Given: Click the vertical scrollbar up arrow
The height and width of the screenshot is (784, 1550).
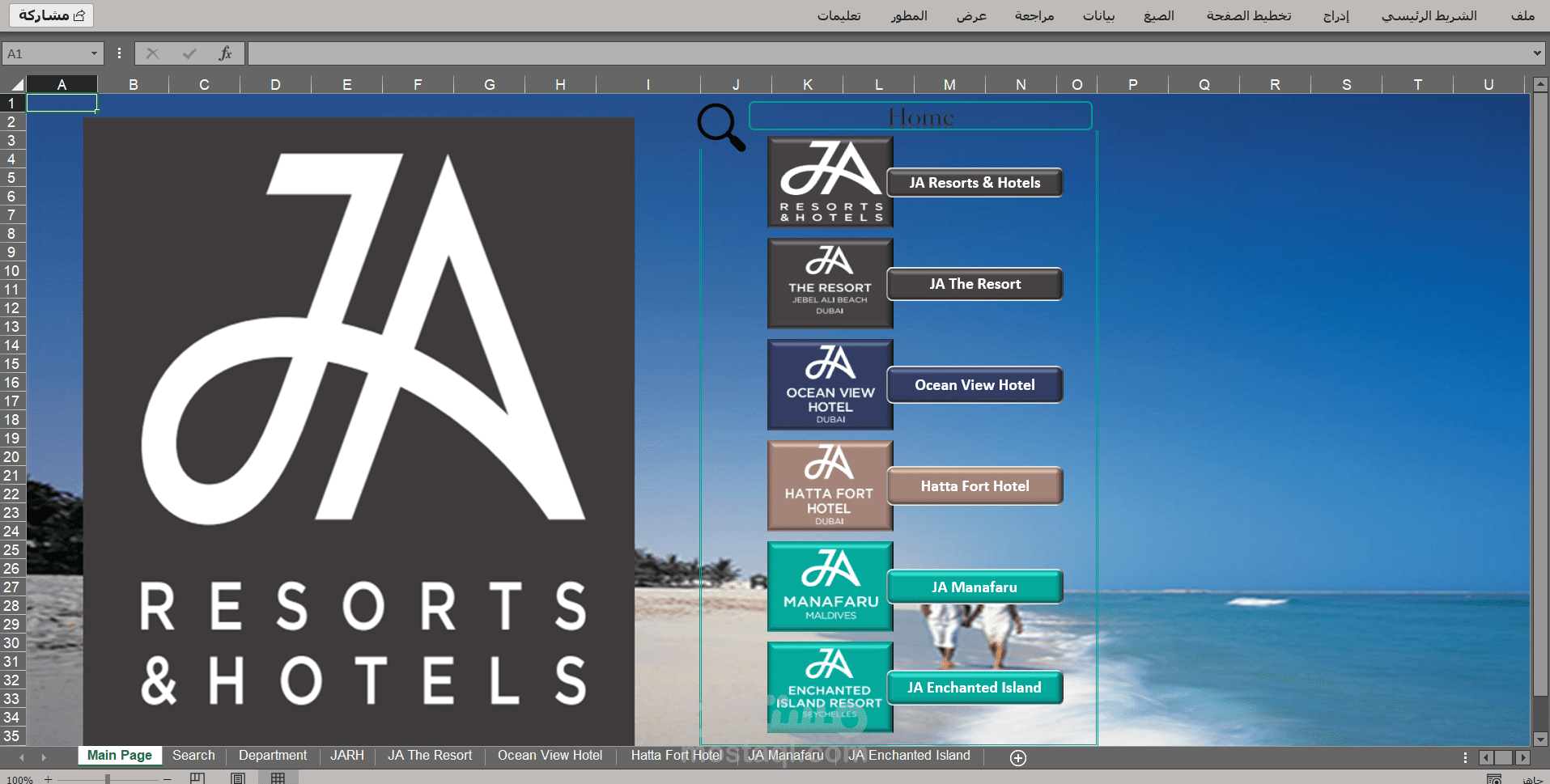Looking at the screenshot, I should 1540,84.
